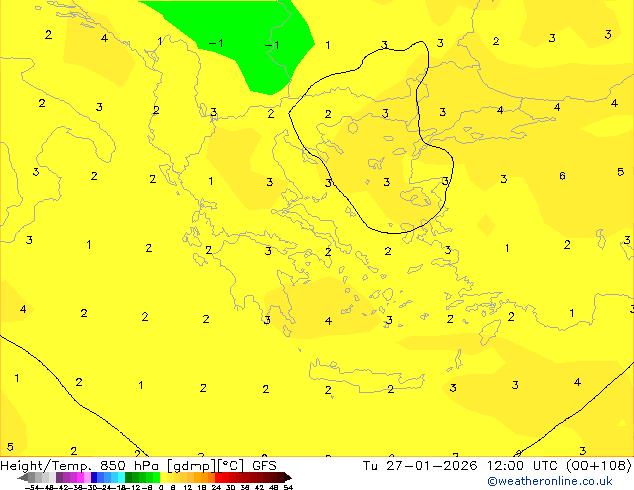This screenshot has width=634, height=490.
Task: Click the '12' label under the color scale
Action: point(188,487)
